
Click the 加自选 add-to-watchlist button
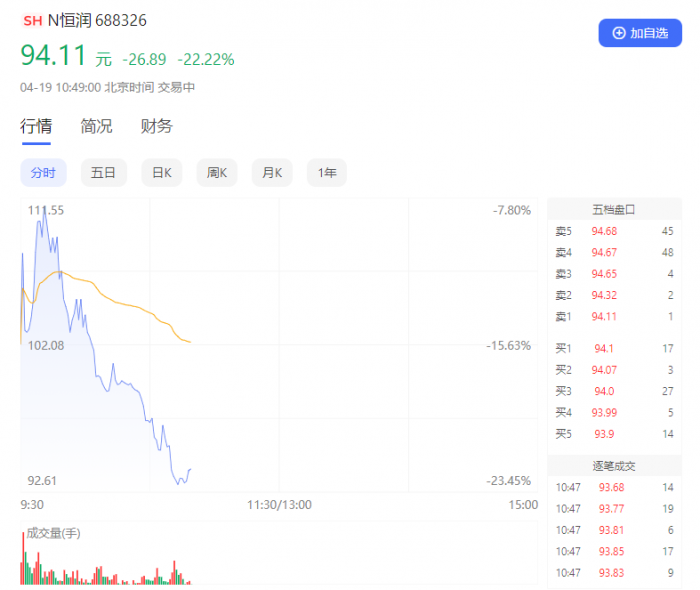pos(640,33)
